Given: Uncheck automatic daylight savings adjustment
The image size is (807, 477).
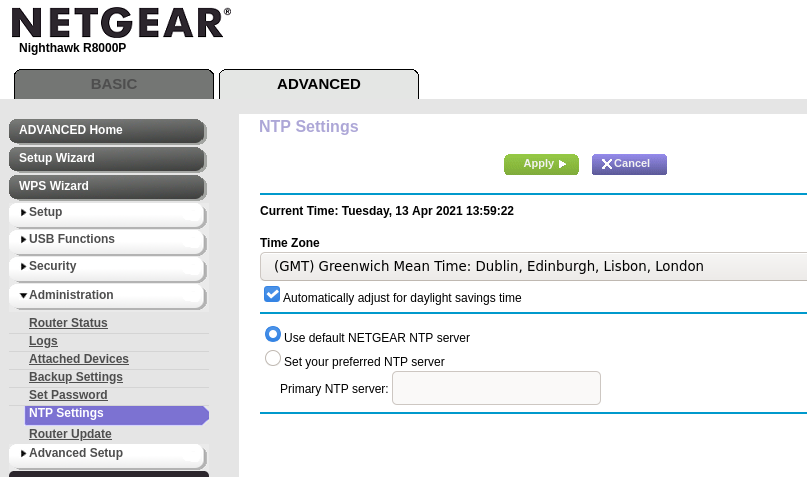Looking at the screenshot, I should click(x=272, y=295).
